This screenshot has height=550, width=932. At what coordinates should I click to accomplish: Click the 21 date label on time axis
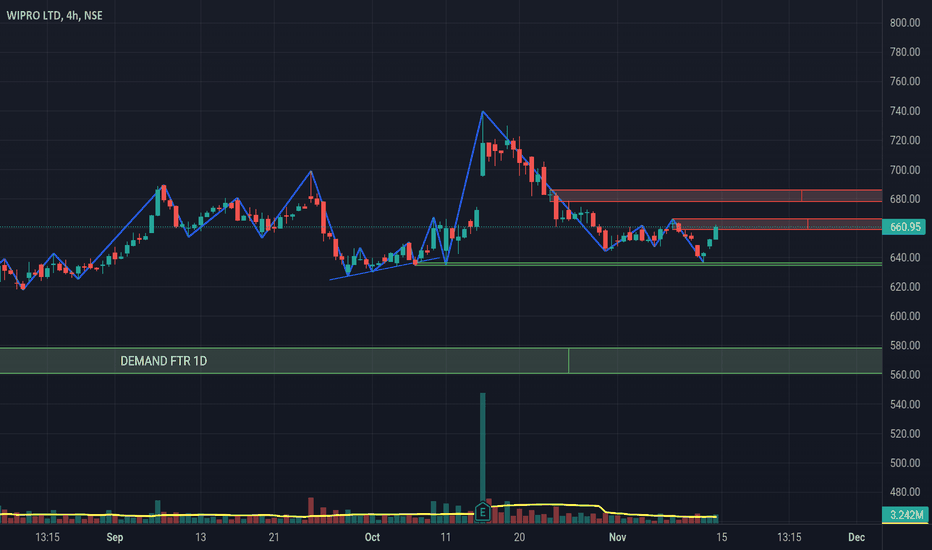273,538
